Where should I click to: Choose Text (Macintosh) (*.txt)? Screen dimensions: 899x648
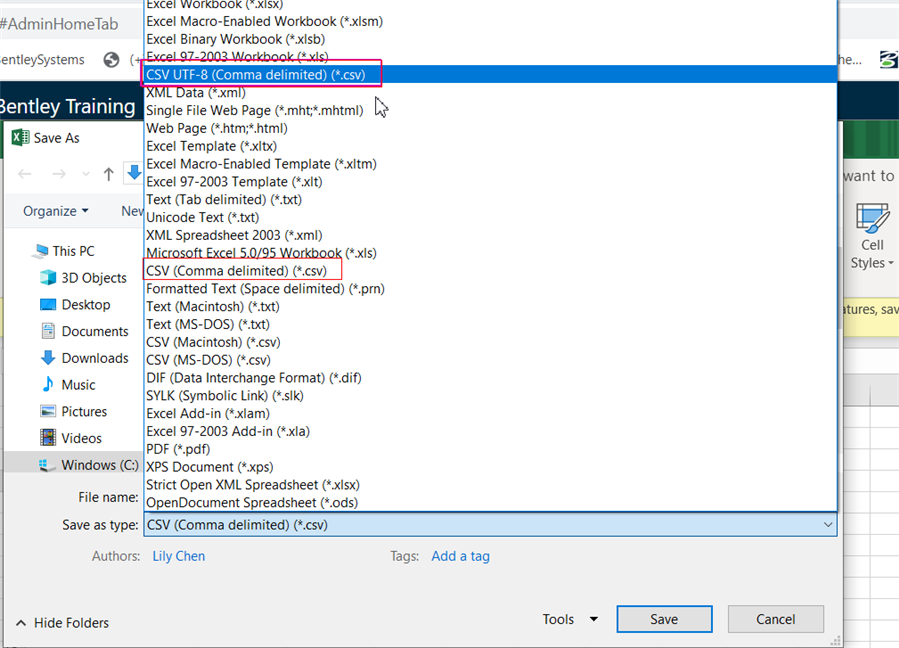point(490,306)
